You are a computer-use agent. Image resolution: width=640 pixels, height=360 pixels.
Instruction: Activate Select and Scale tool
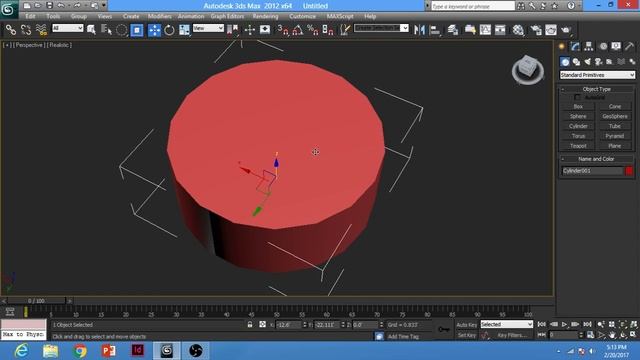click(x=184, y=30)
